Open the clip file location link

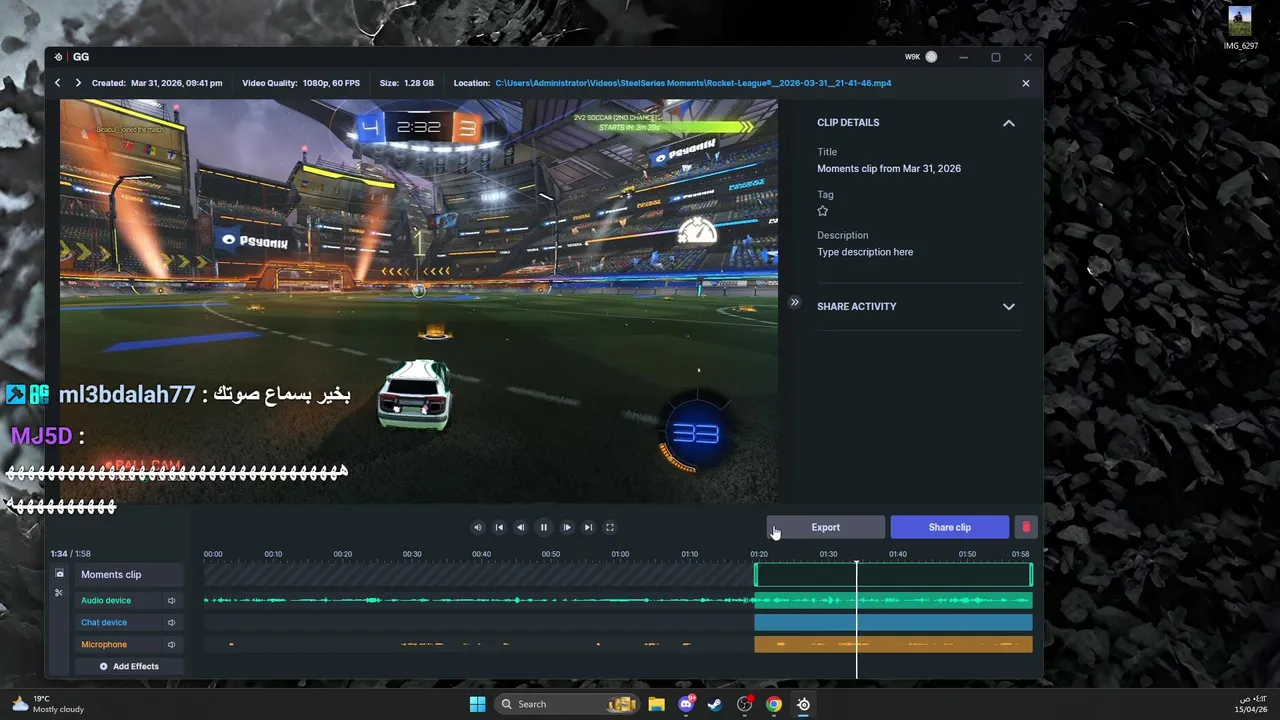pos(693,83)
